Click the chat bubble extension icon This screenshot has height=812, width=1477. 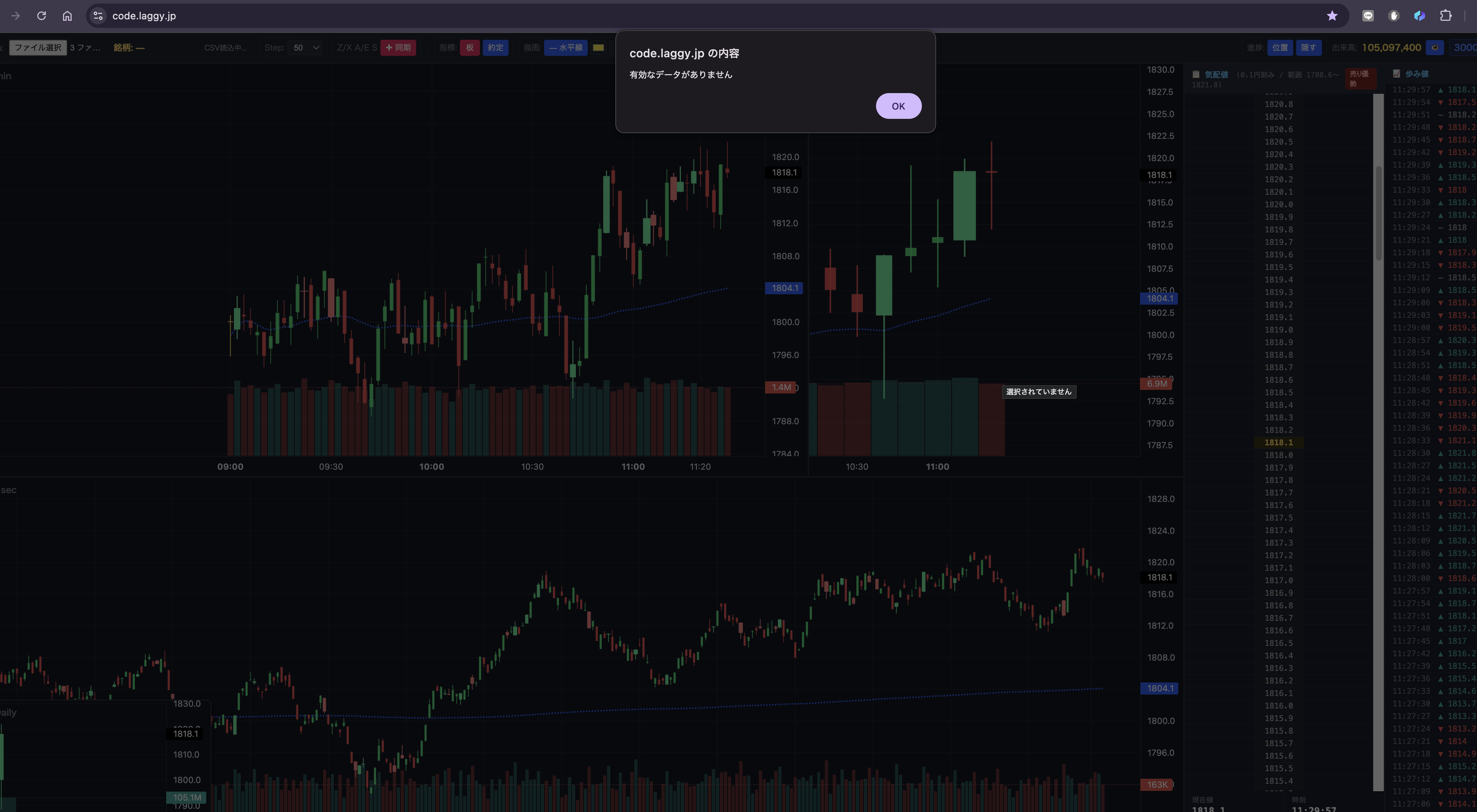point(1368,15)
